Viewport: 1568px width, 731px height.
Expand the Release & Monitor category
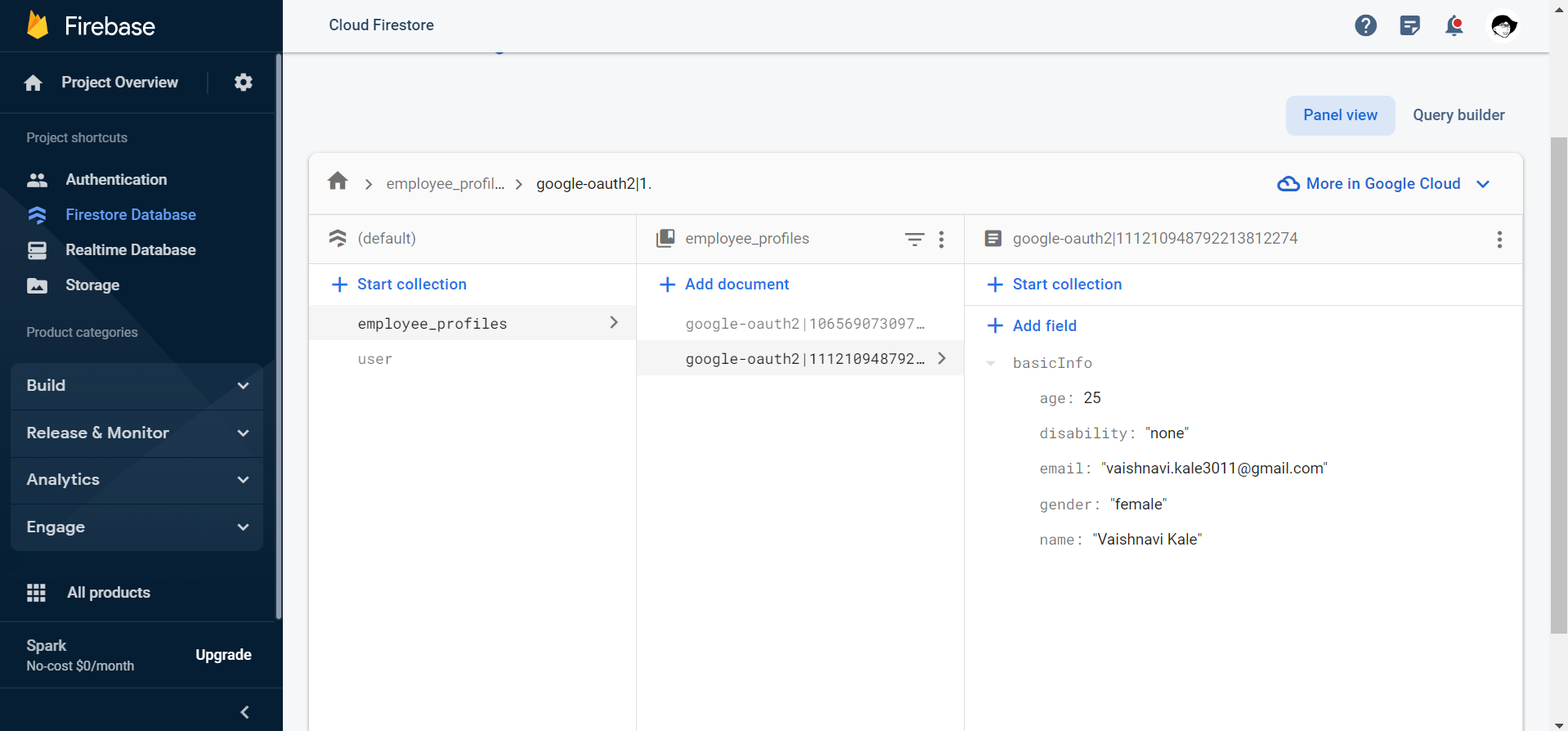pos(137,433)
